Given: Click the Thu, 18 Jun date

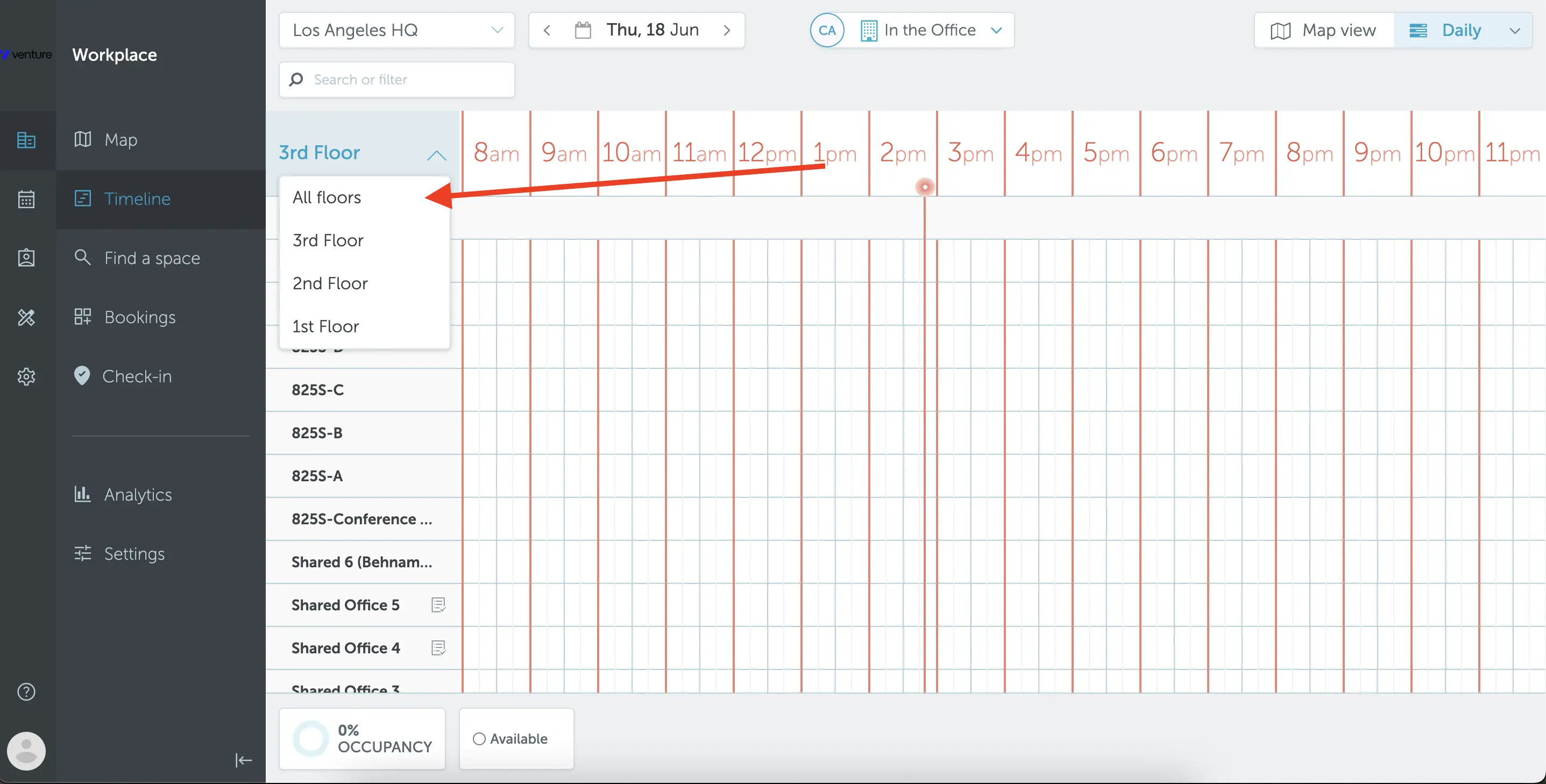Looking at the screenshot, I should 653,30.
